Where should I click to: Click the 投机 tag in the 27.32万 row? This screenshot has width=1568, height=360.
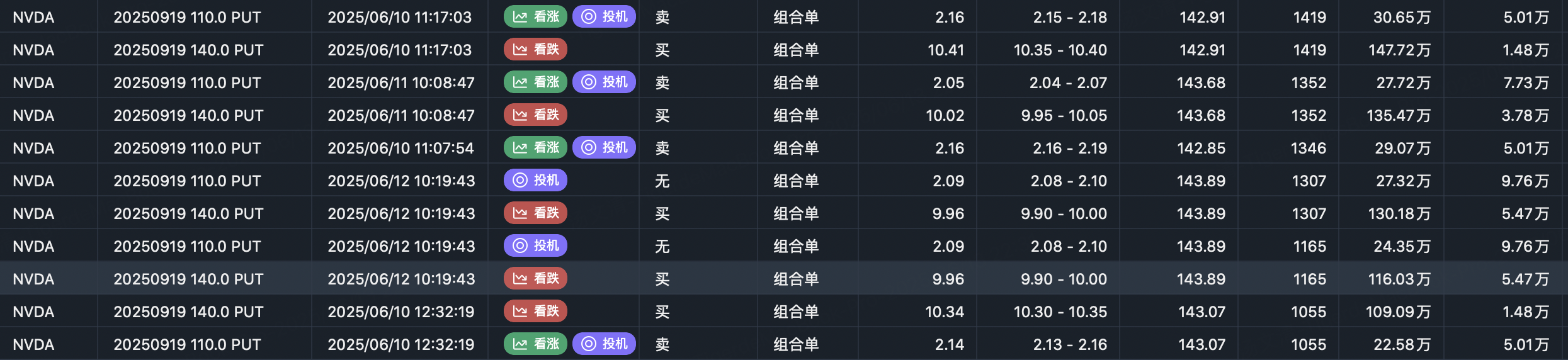point(535,181)
